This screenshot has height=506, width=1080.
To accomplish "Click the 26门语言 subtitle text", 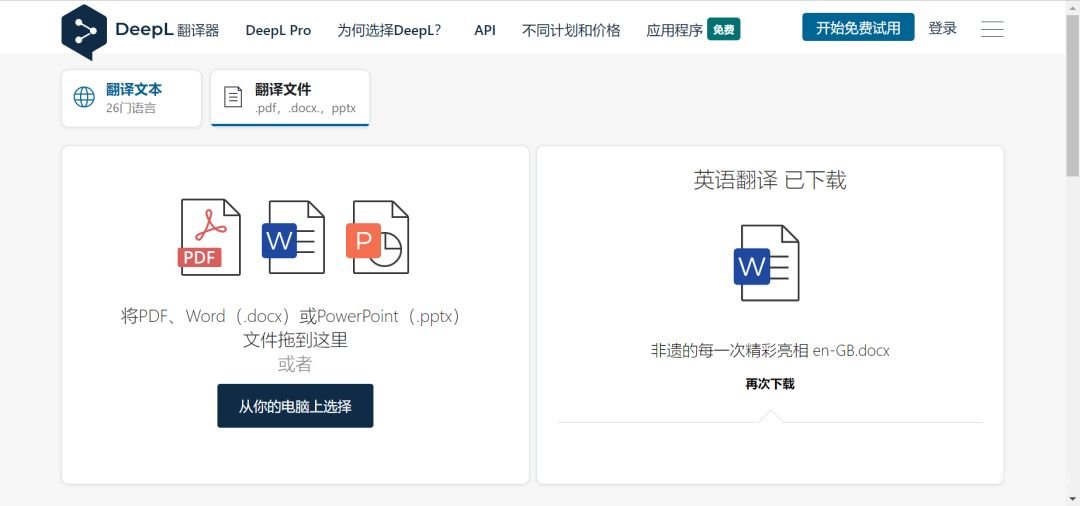I will pyautogui.click(x=131, y=108).
